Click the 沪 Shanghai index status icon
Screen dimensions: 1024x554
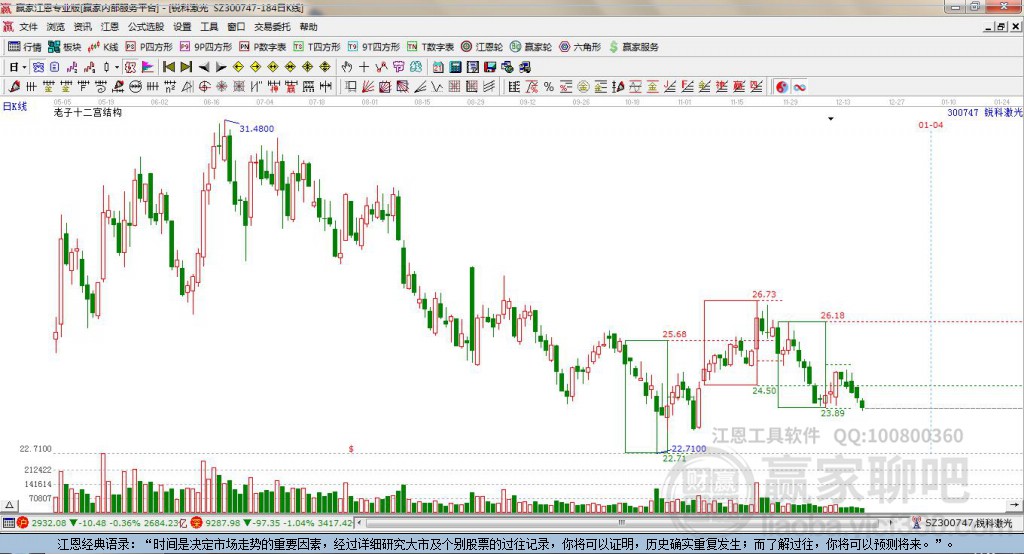pyautogui.click(x=23, y=523)
